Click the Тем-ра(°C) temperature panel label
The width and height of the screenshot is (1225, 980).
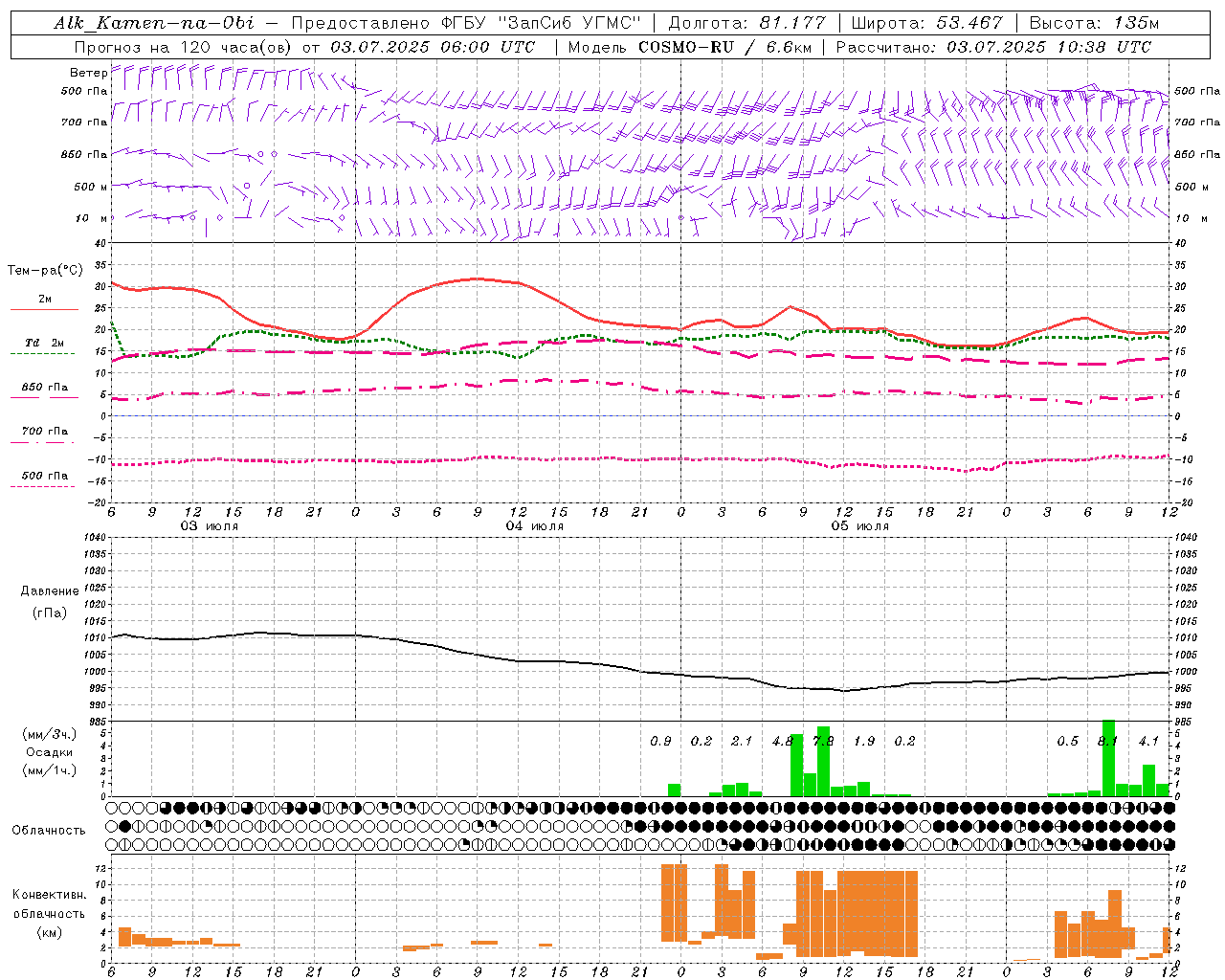[x=45, y=271]
